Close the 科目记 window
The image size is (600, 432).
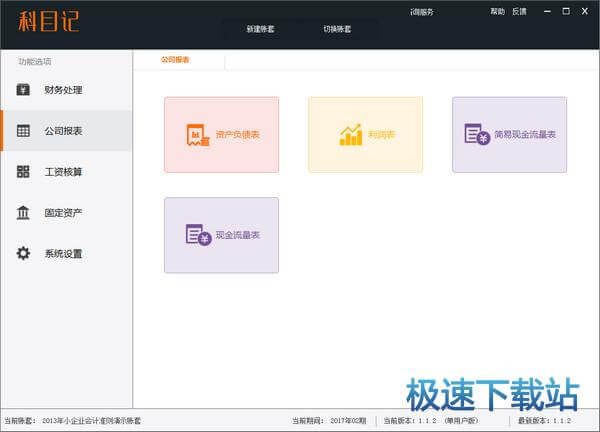585,11
